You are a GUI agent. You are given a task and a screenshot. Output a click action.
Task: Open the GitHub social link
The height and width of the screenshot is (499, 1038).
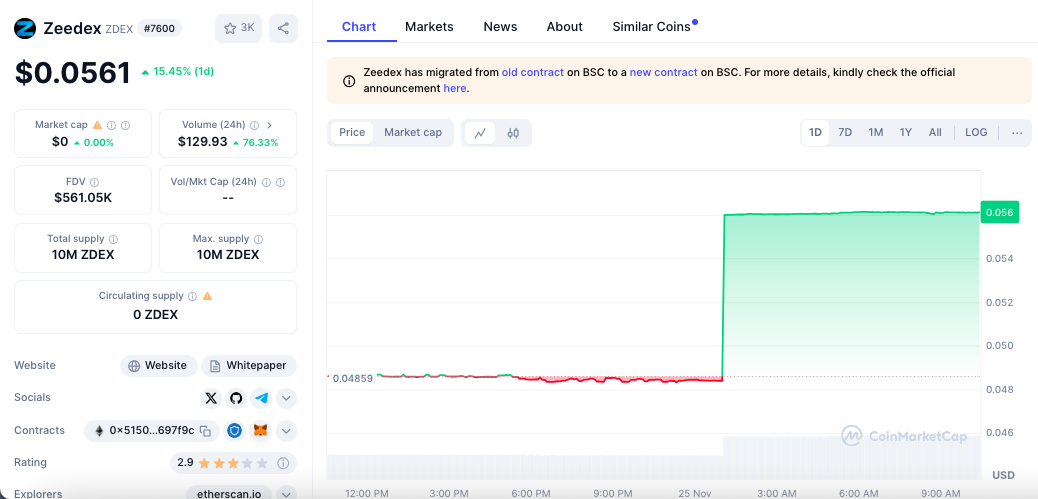pos(236,398)
